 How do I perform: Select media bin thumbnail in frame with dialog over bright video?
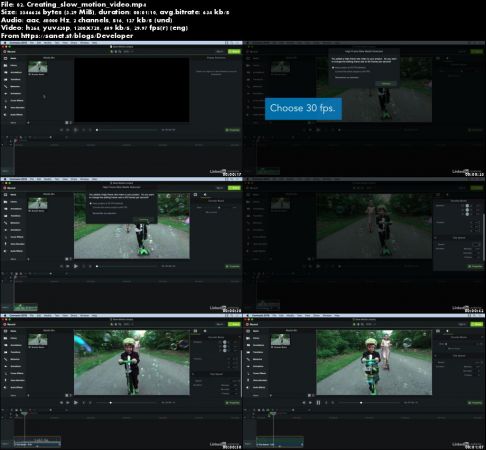click(x=38, y=203)
